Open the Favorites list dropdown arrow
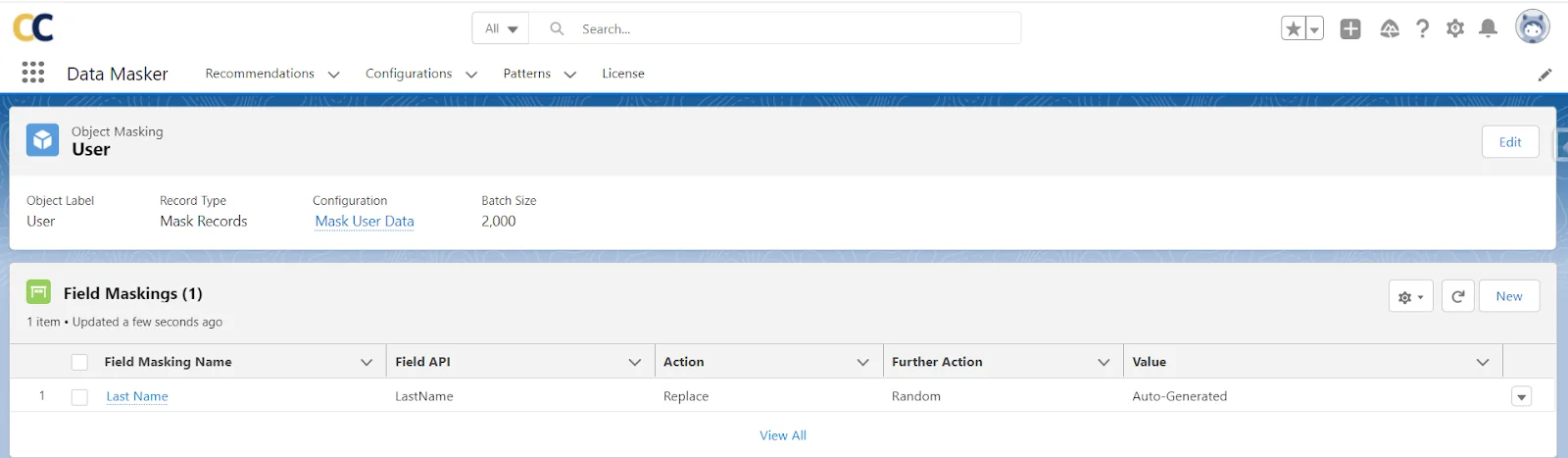Viewport: 1568px width, 458px height. [x=1314, y=29]
